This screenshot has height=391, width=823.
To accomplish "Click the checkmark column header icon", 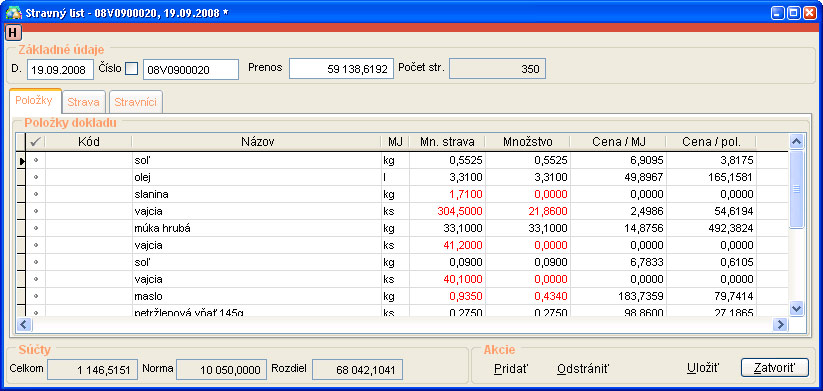I will click(x=36, y=142).
